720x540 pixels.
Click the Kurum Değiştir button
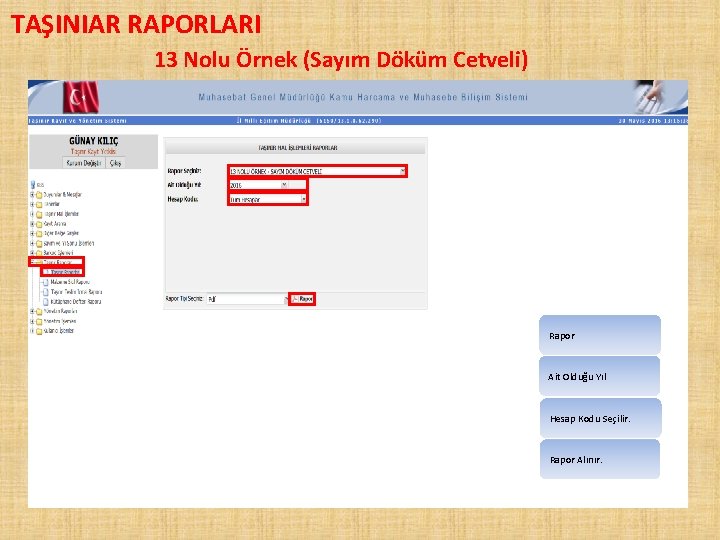click(x=84, y=163)
